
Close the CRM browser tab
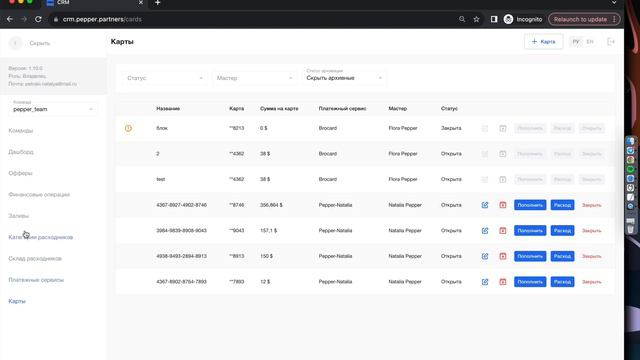pos(140,3)
